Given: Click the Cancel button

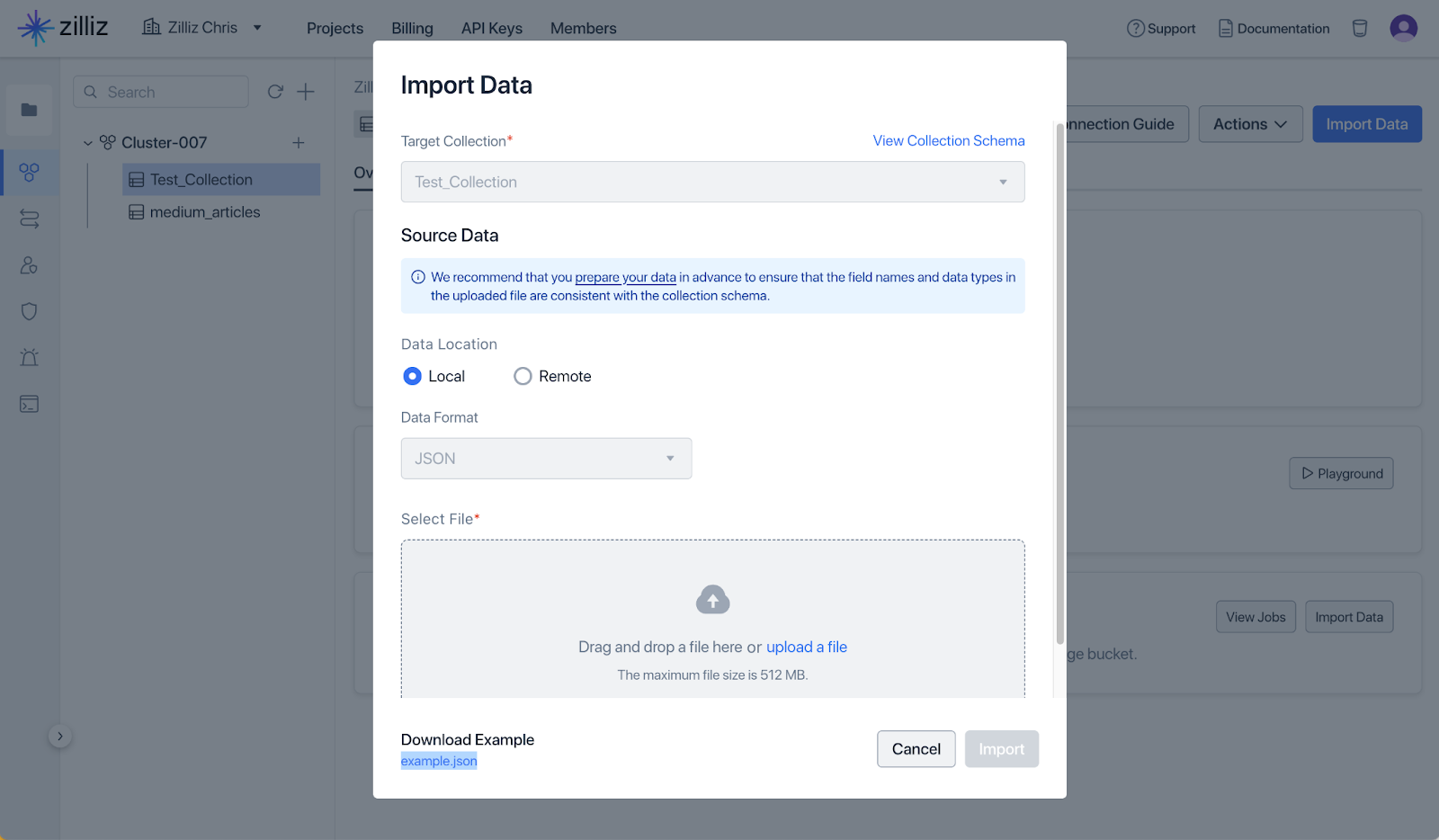Looking at the screenshot, I should pos(916,749).
